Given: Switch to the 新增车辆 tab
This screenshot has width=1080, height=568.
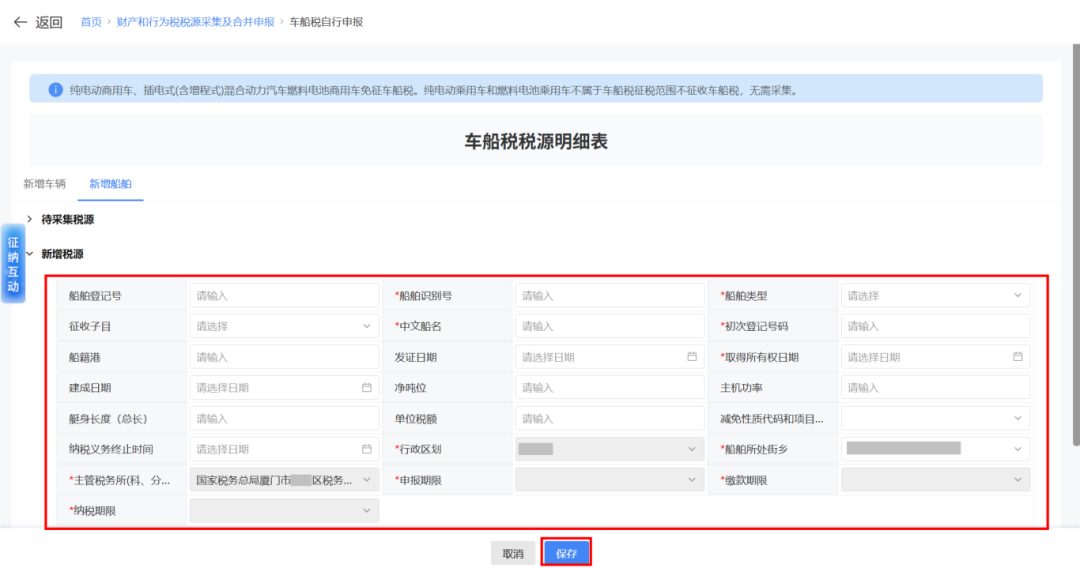Looking at the screenshot, I should tap(44, 184).
